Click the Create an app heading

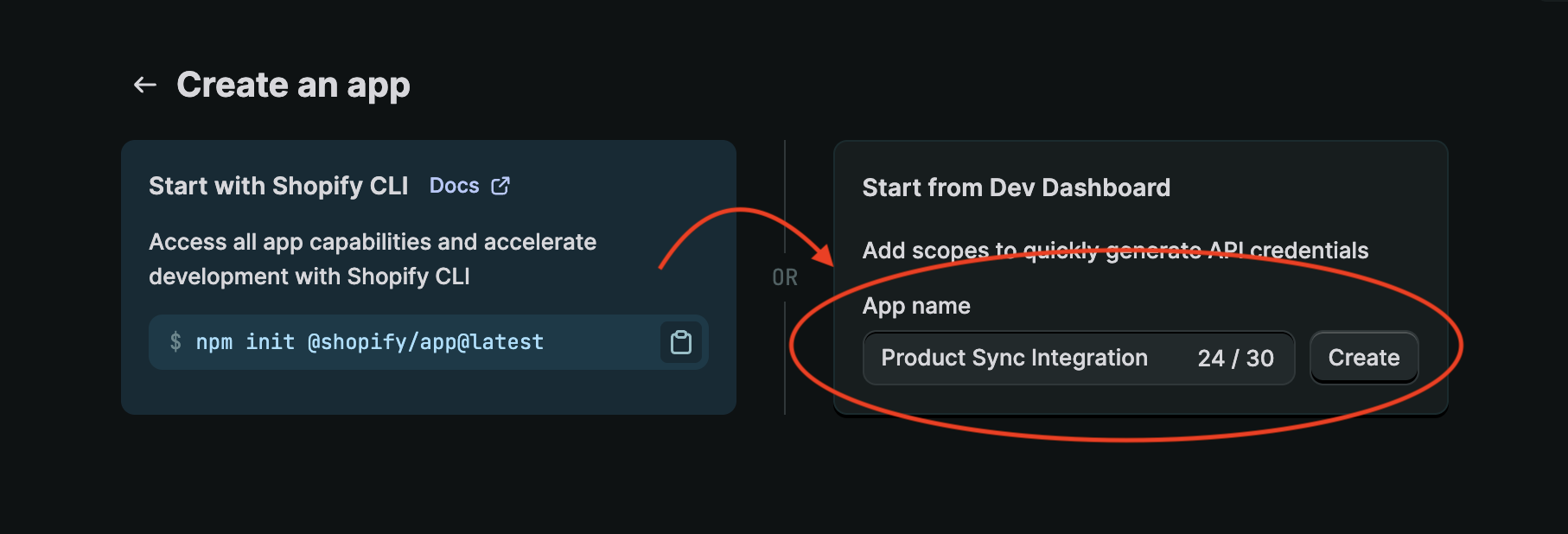coord(293,85)
